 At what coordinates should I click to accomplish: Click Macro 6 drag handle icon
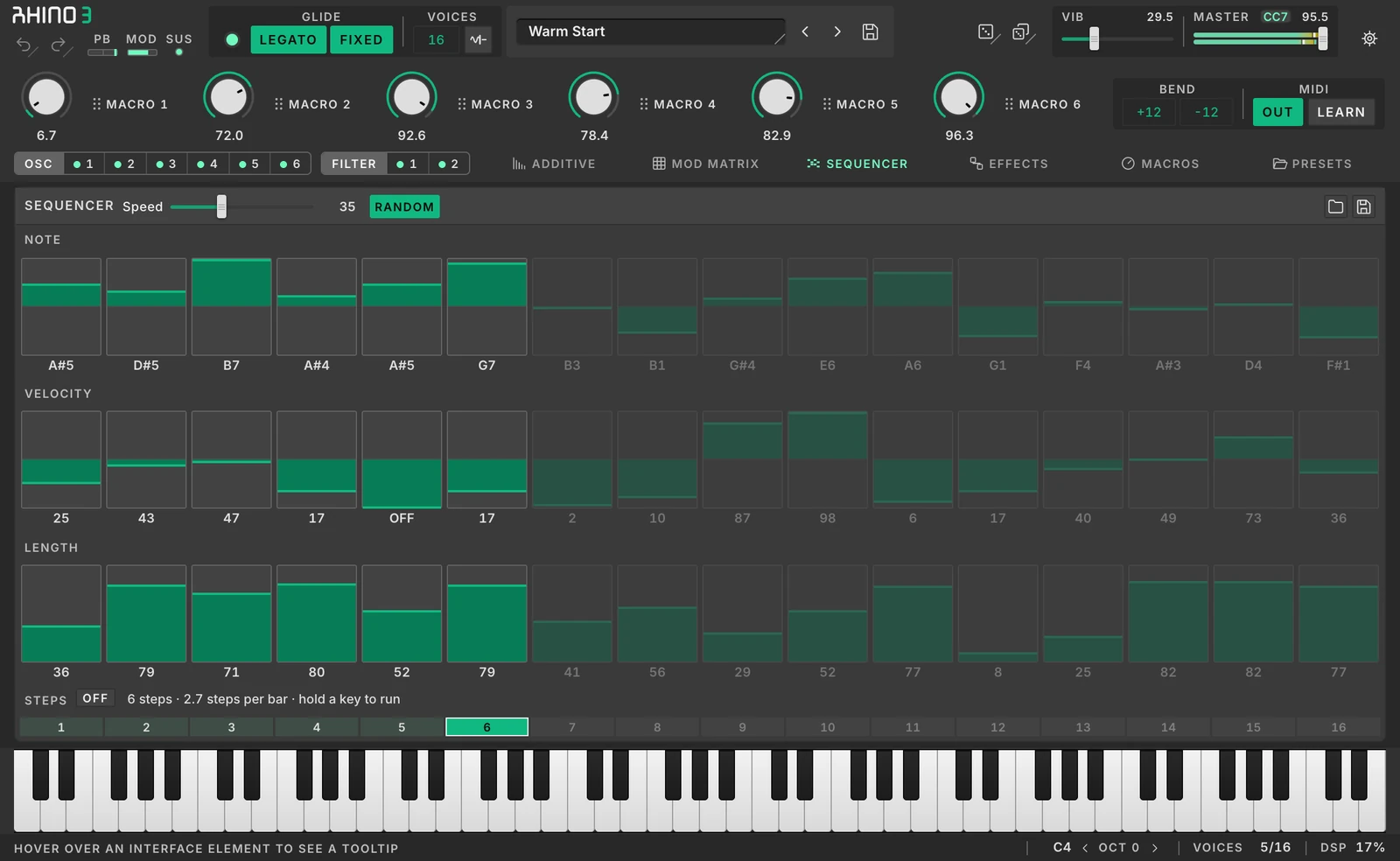pos(1008,104)
